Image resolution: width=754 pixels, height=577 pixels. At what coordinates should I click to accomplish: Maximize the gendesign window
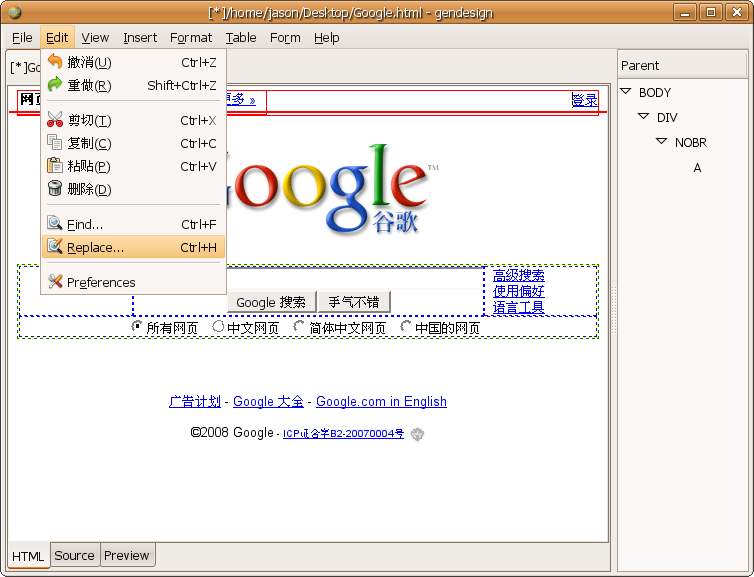711,12
